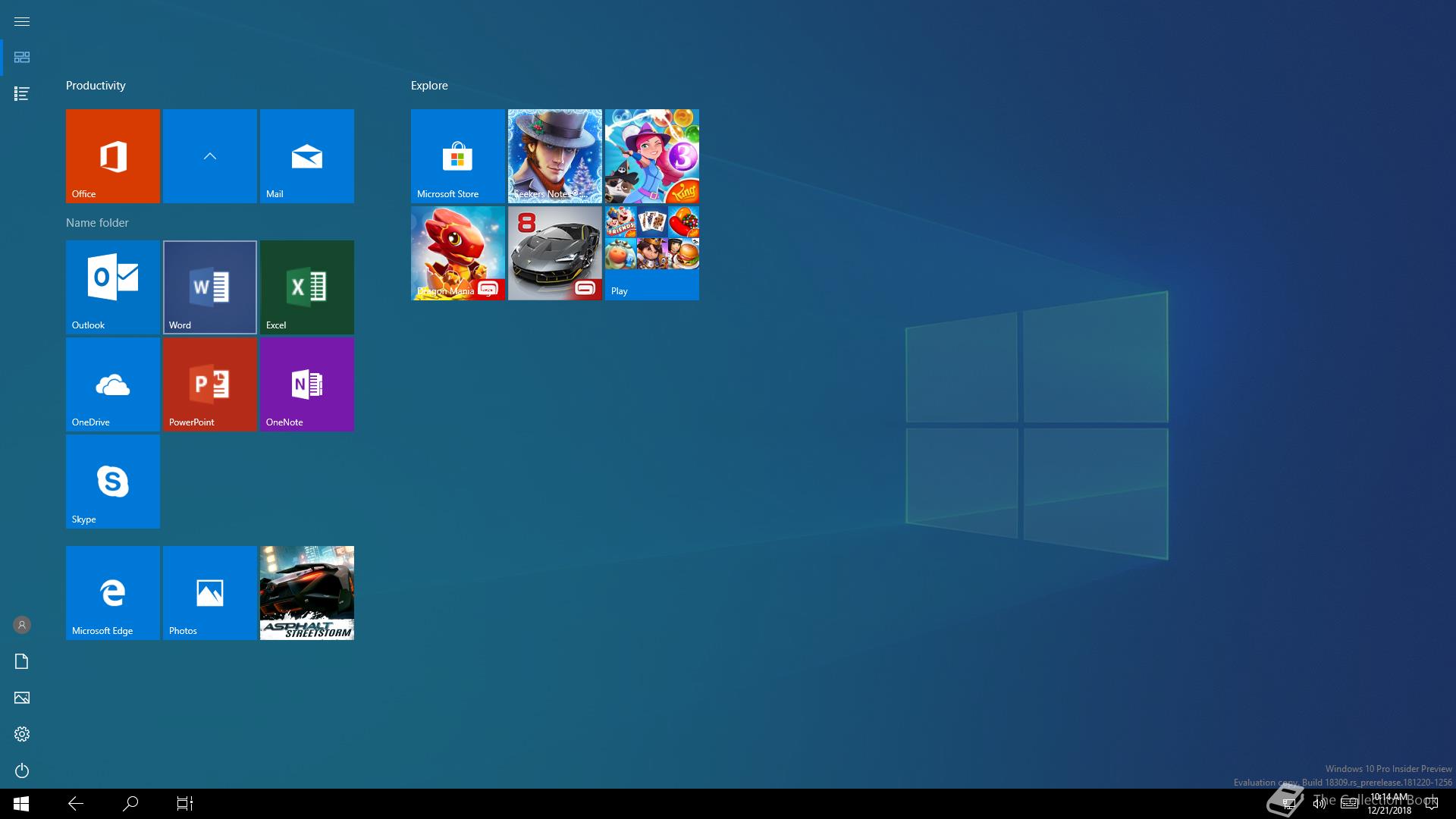The image size is (1456, 819).
Task: Open Settings gear in sidebar
Action: [22, 734]
